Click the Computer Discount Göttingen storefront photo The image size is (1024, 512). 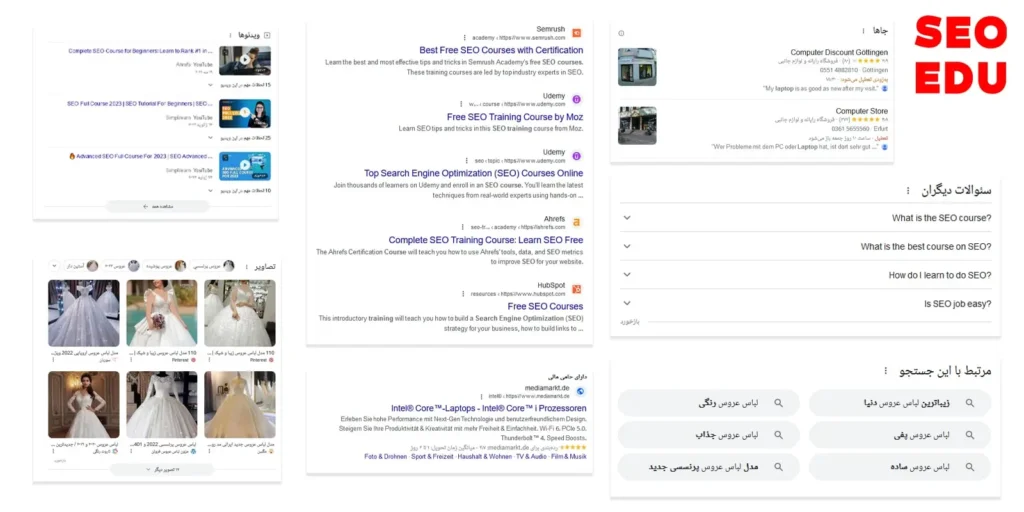[x=637, y=67]
